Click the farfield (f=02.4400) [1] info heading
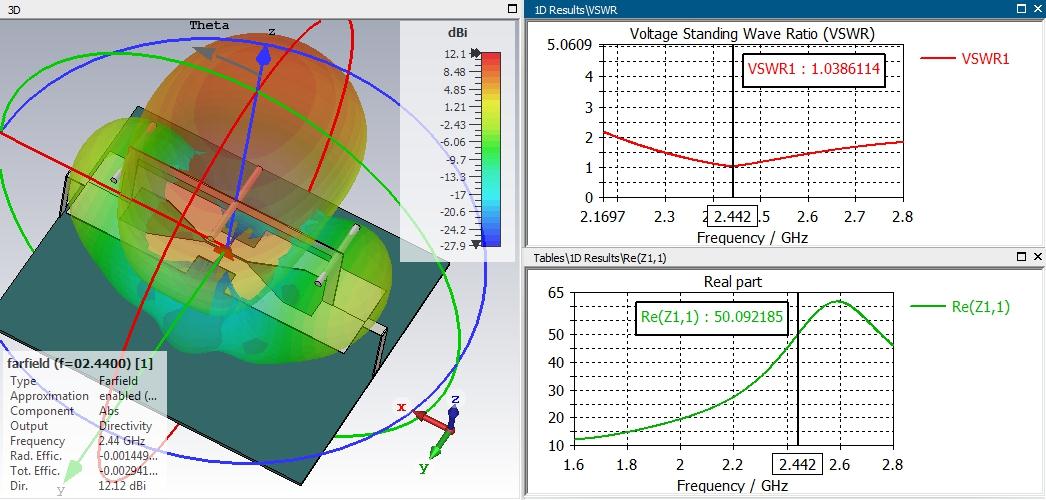The image size is (1046, 500). click(80, 363)
